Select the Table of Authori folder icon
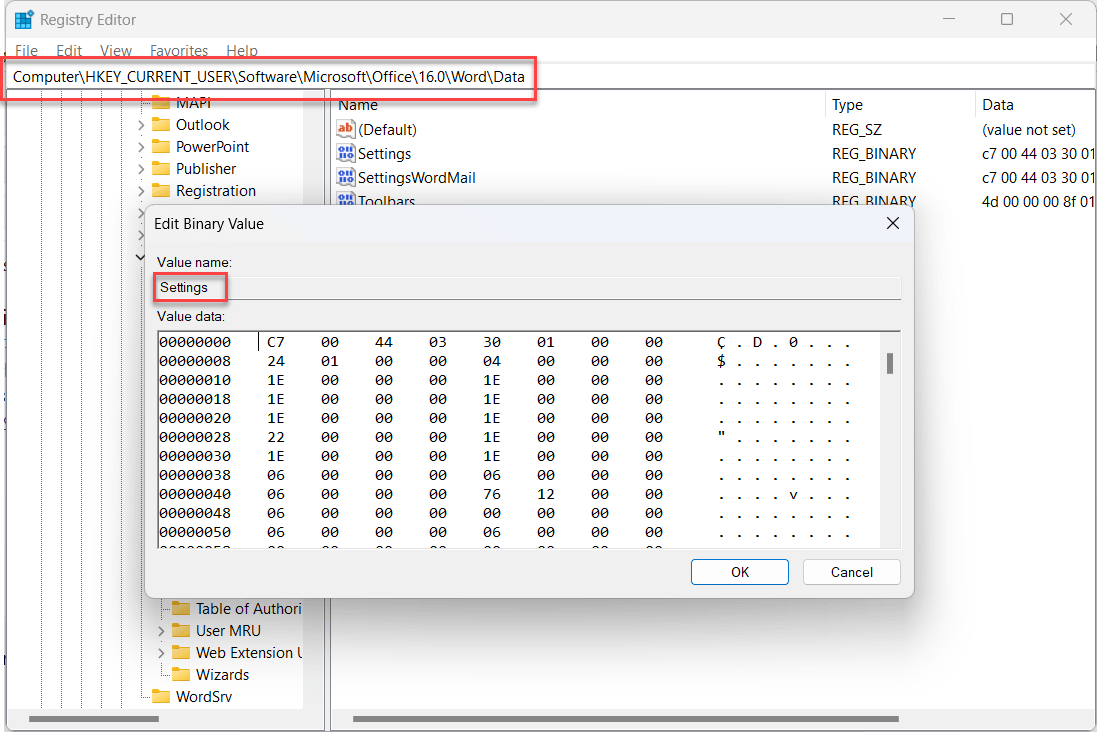This screenshot has height=732, width=1097. pyautogui.click(x=181, y=609)
